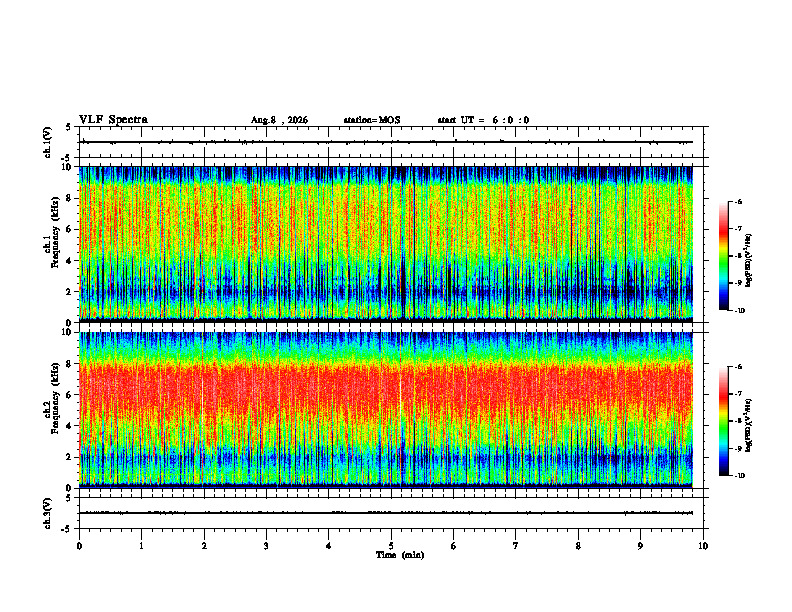Click the "ch.1(V)" axis label
This screenshot has width=792, height=612.
[48, 142]
